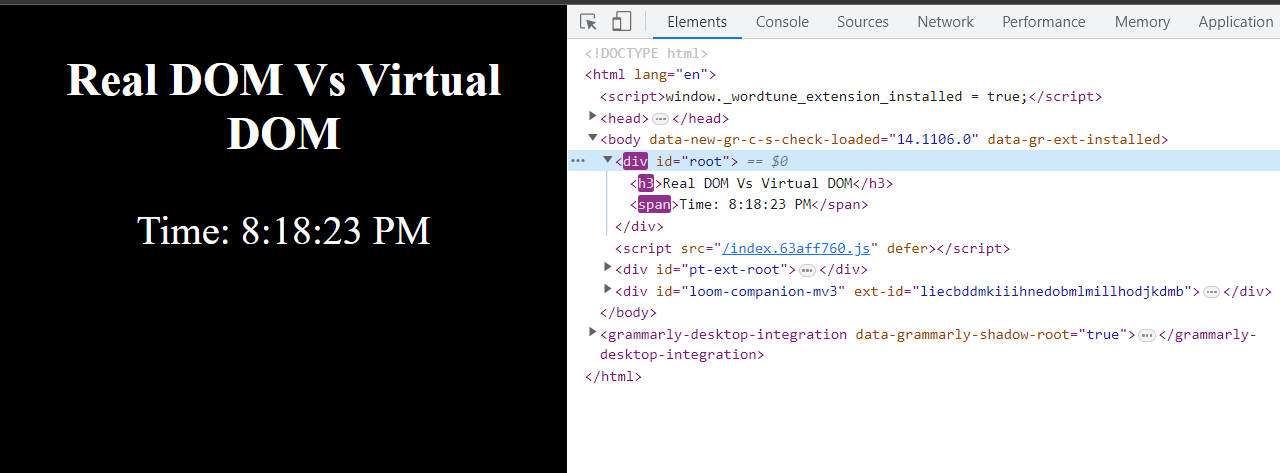Viewport: 1280px width, 473px height.
Task: Select the h3 Real DOM Vs Virtual DOM node
Action: pyautogui.click(x=761, y=183)
